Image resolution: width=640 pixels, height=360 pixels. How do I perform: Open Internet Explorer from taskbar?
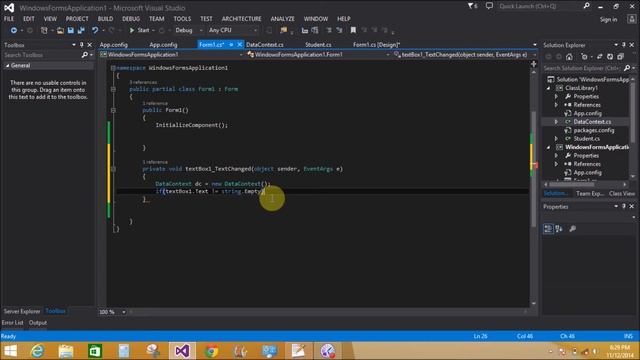tap(37, 351)
